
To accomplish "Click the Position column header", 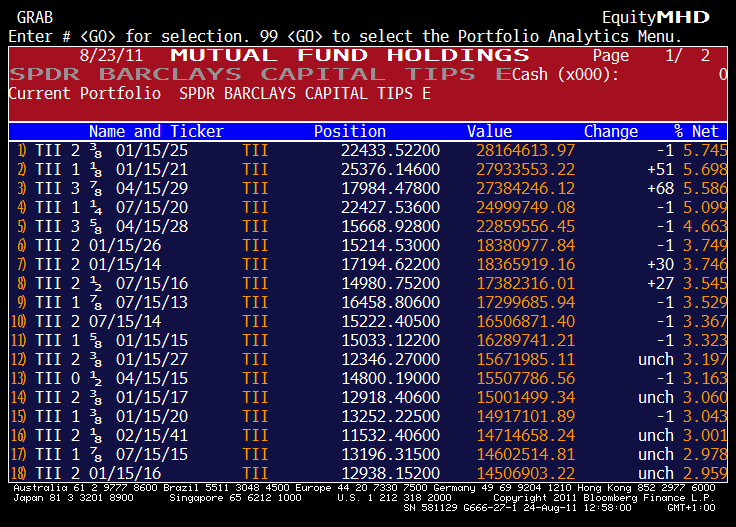I will [350, 131].
